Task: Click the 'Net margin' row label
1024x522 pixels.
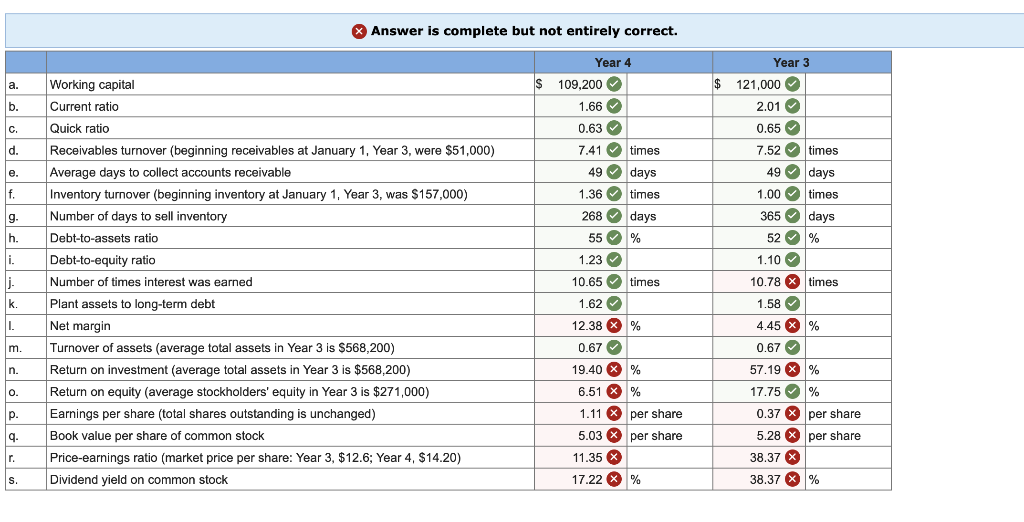Action: (x=80, y=326)
